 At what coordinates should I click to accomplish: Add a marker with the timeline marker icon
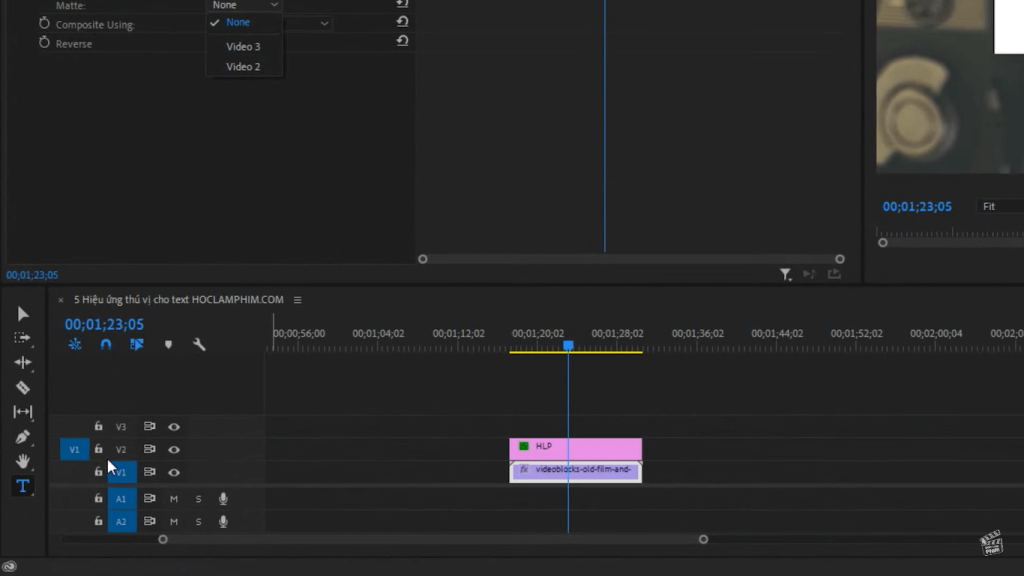point(168,345)
